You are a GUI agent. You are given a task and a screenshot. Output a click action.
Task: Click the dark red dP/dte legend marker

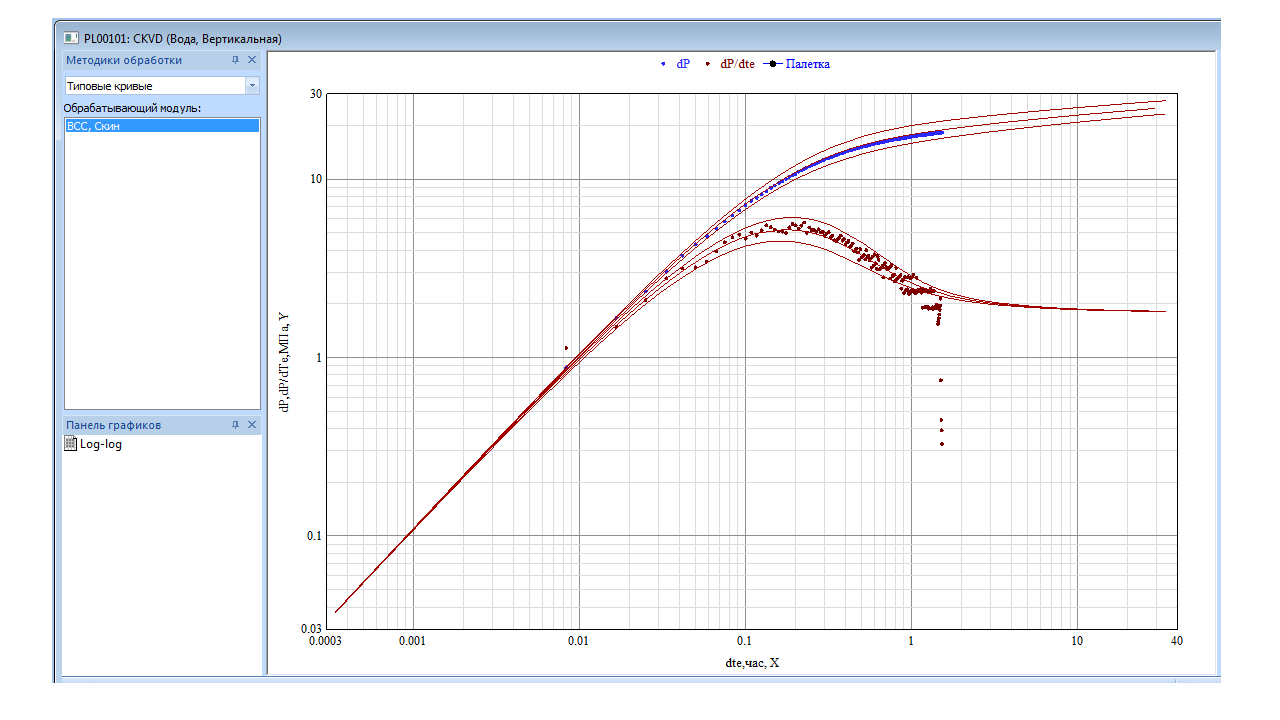coord(707,64)
